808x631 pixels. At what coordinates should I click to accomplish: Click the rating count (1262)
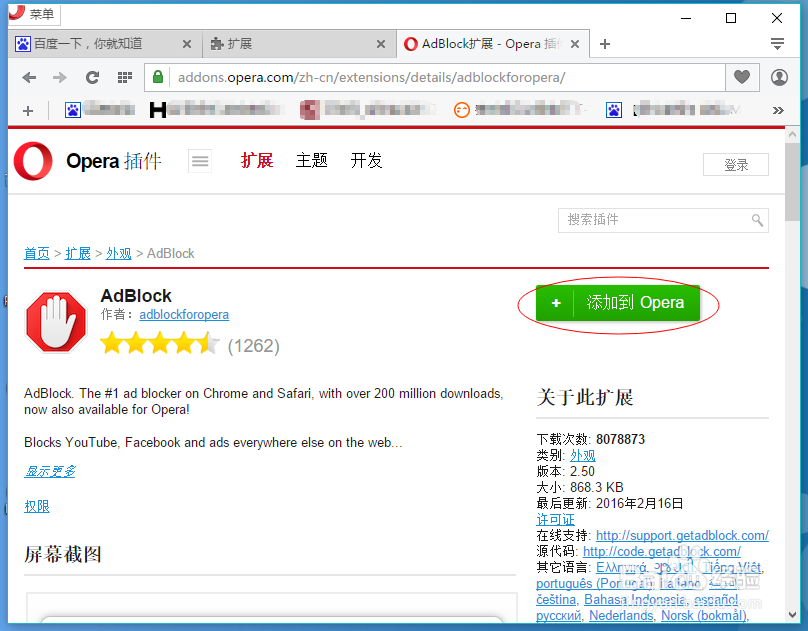tap(254, 346)
